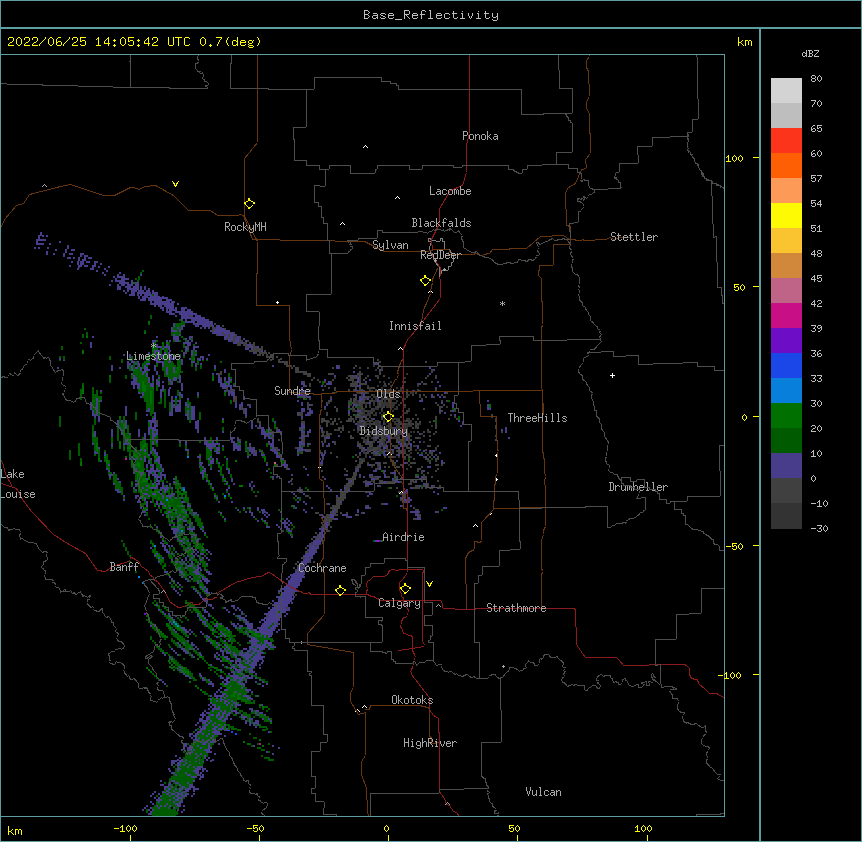This screenshot has height=842, width=862.
Task: Click the yellow diamond marker below Cochrane label
Action: pyautogui.click(x=340, y=590)
